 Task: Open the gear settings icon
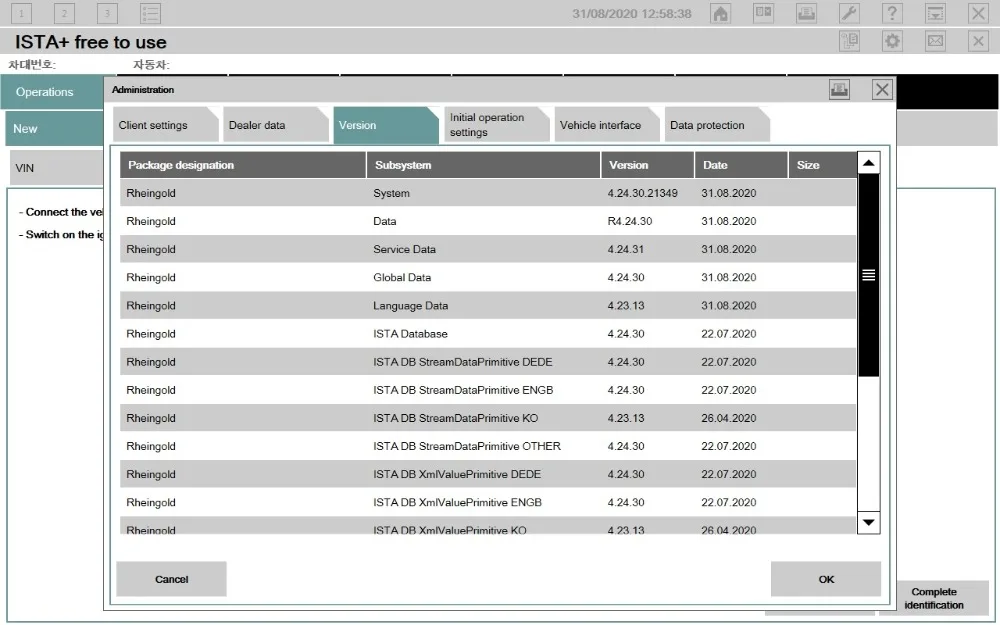[892, 41]
